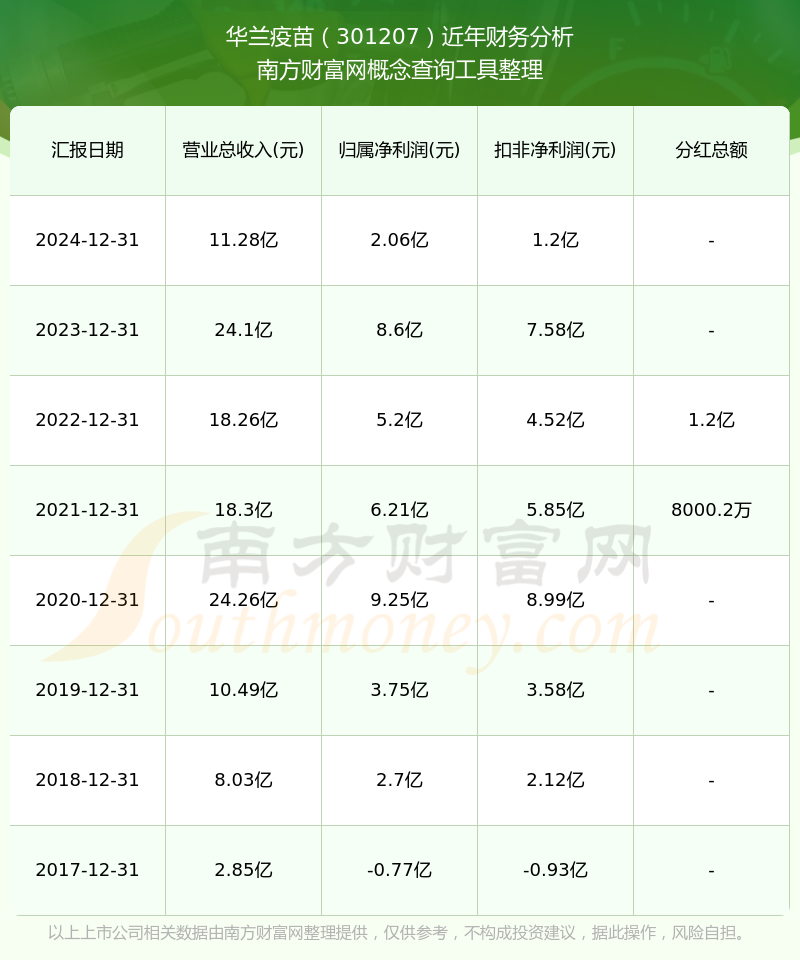Click the value 8.99亿

pos(555,600)
